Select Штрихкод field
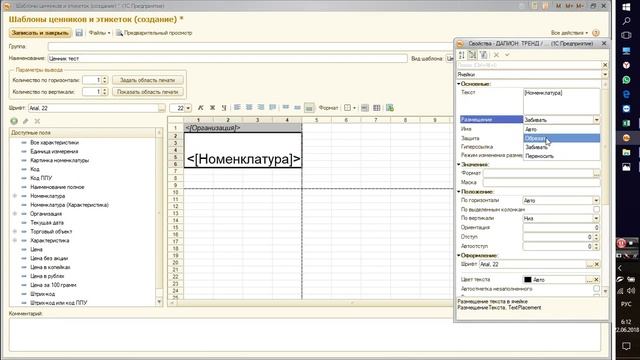Screen dimensions: 640x360 coord(42,294)
